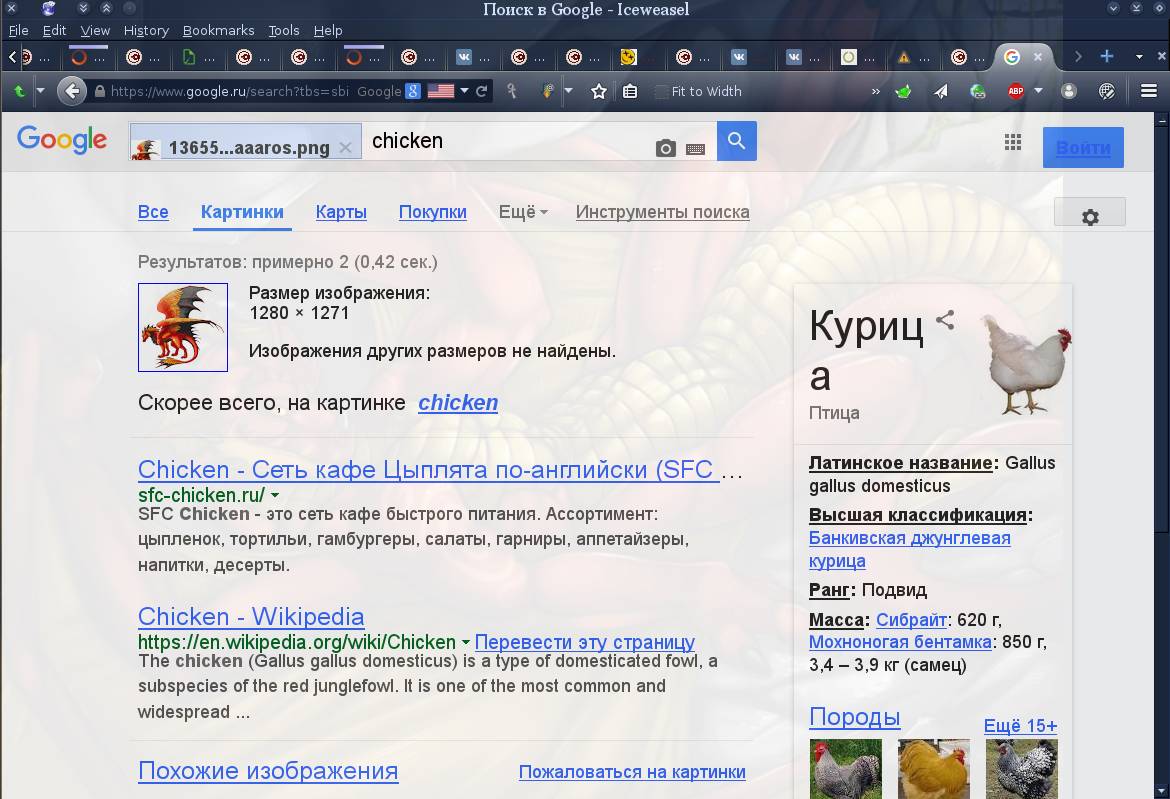Click Пожаловаться на картинки link
This screenshot has width=1170, height=799.
coord(632,772)
